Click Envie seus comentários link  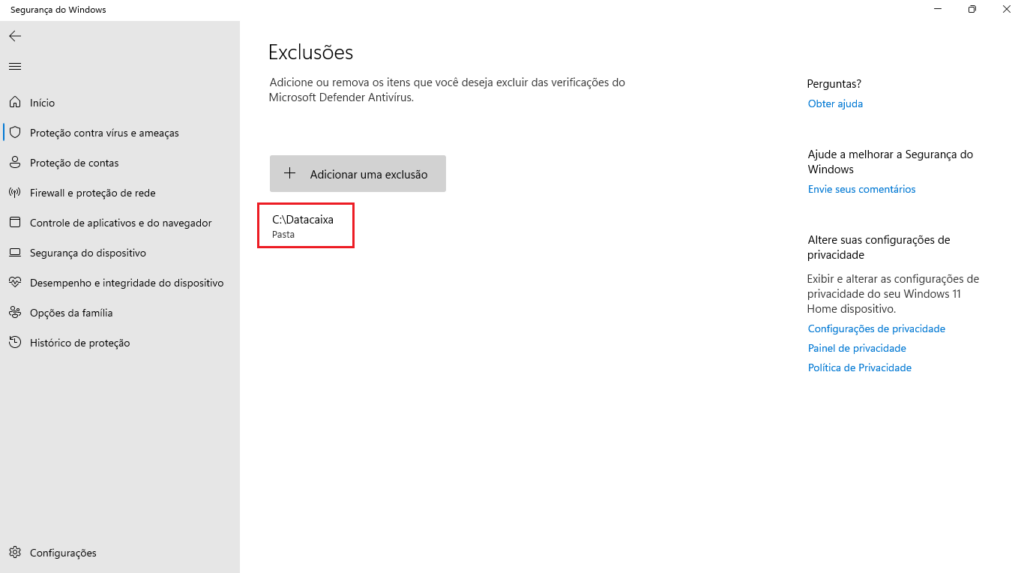click(x=861, y=189)
